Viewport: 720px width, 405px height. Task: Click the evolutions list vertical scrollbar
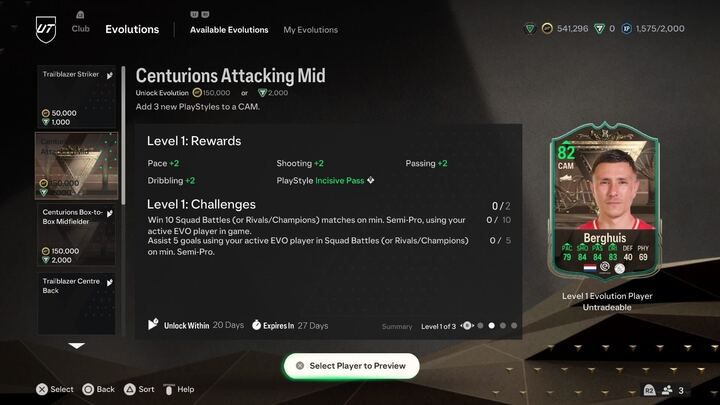tap(123, 135)
